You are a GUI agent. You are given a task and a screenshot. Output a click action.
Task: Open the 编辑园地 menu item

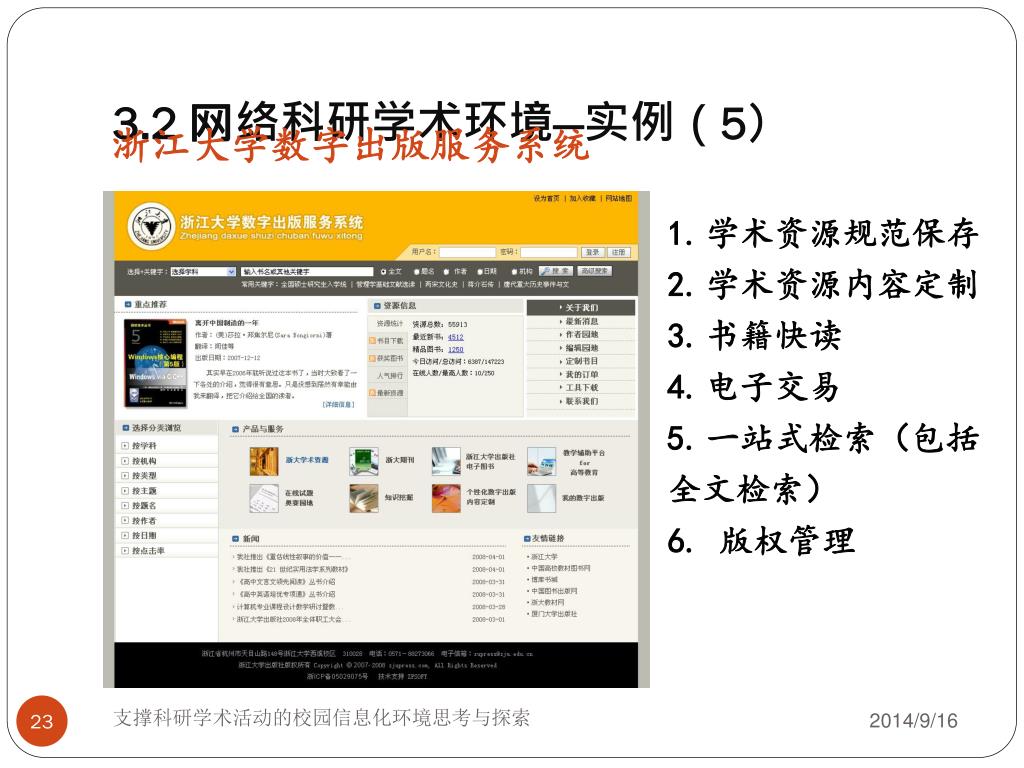(581, 348)
